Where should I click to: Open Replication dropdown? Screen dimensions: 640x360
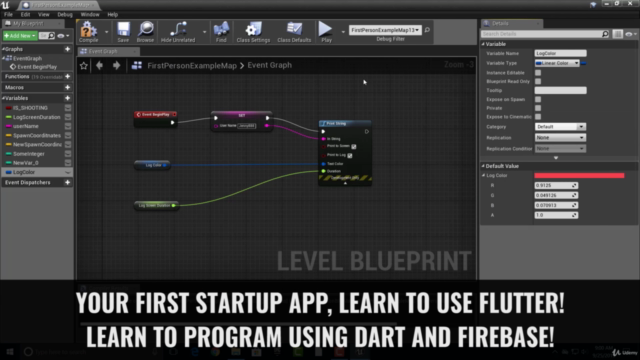click(x=560, y=138)
